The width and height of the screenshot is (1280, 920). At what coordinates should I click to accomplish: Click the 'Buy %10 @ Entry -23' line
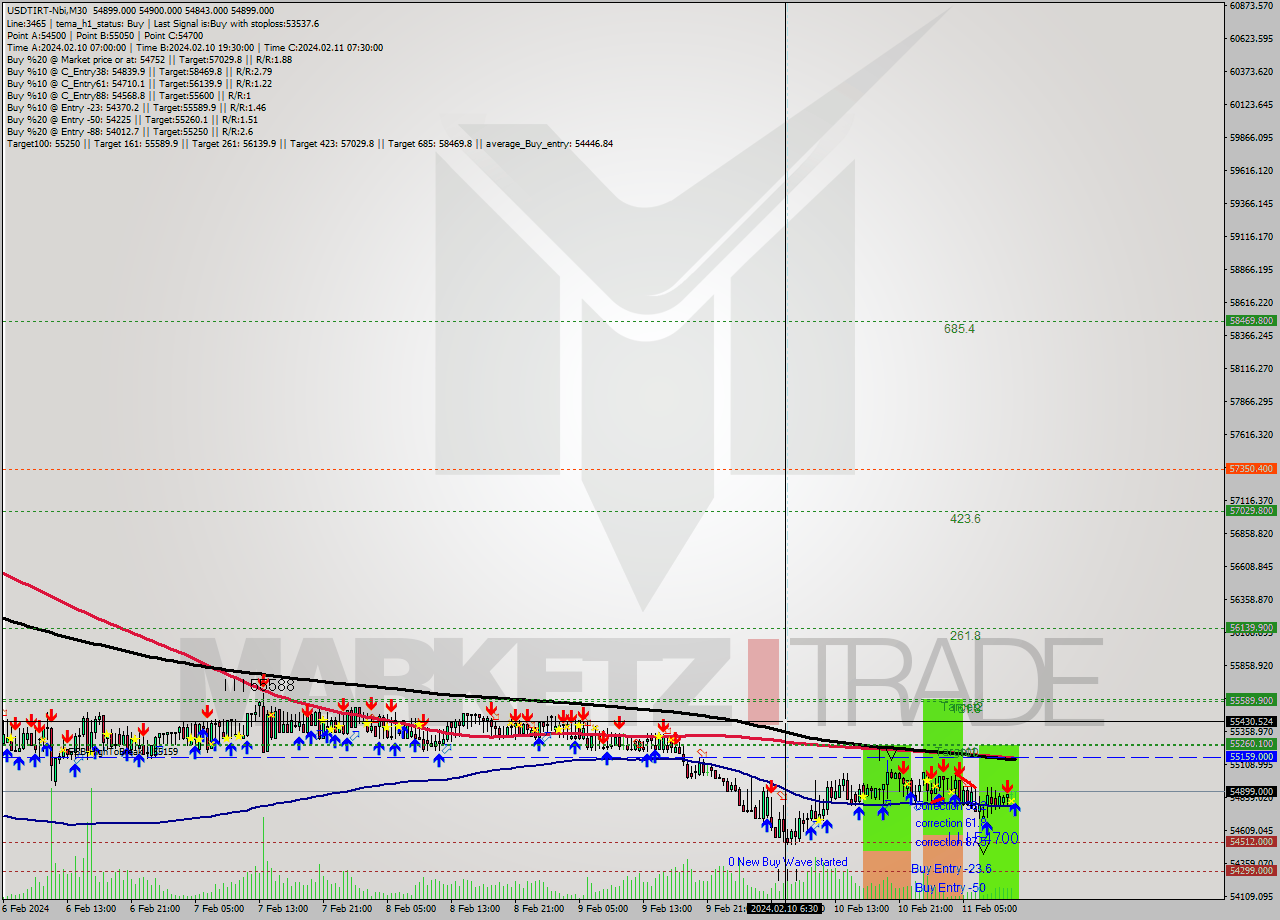click(x=136, y=107)
